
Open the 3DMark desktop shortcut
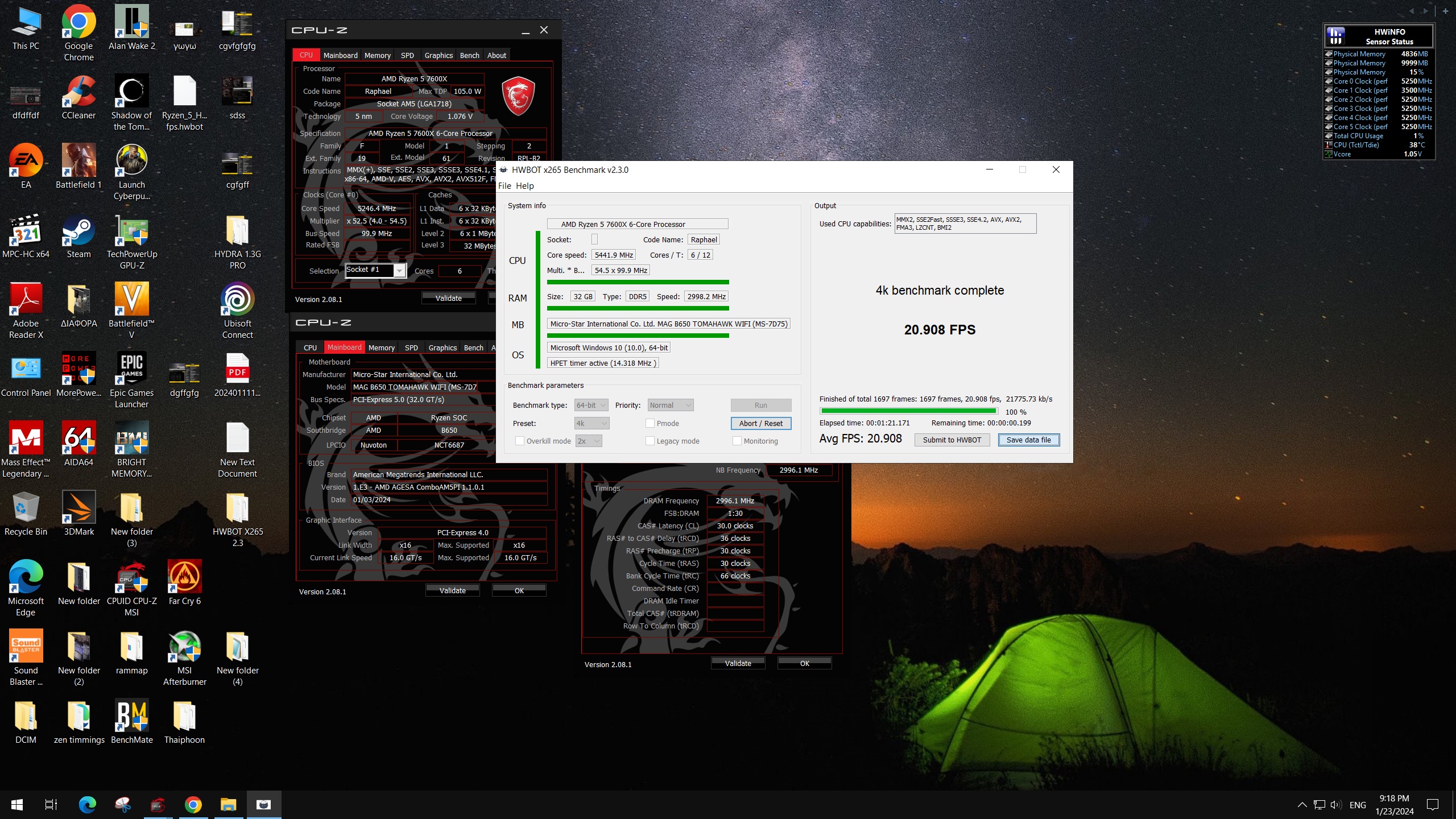pos(78,513)
